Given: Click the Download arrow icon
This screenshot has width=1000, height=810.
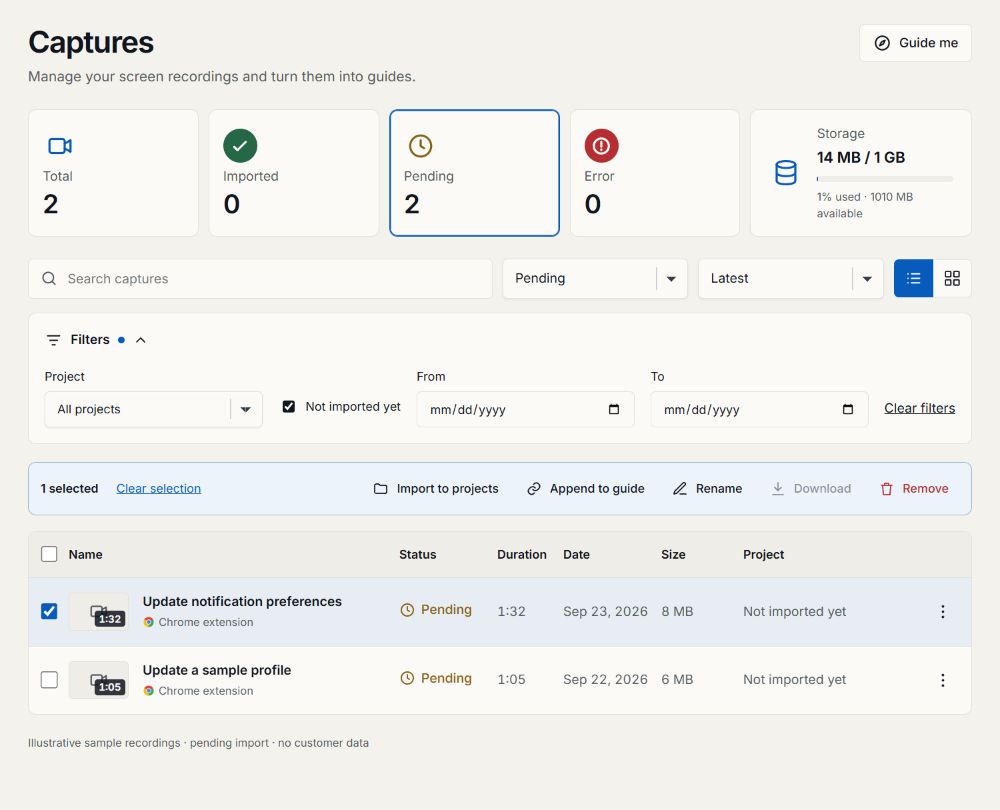Looking at the screenshot, I should tap(777, 489).
